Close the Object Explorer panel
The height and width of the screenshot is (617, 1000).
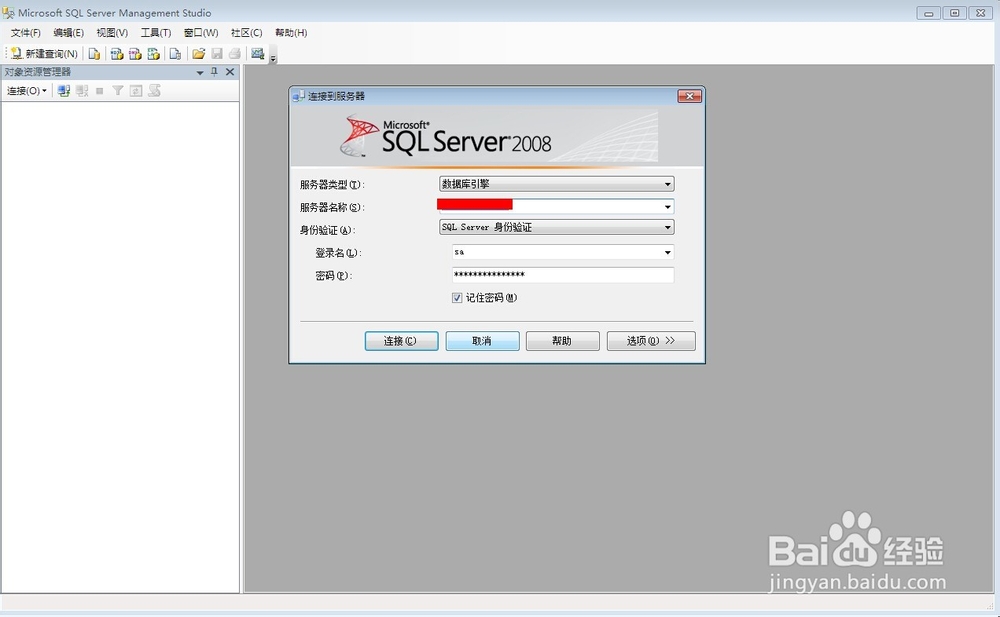(230, 72)
